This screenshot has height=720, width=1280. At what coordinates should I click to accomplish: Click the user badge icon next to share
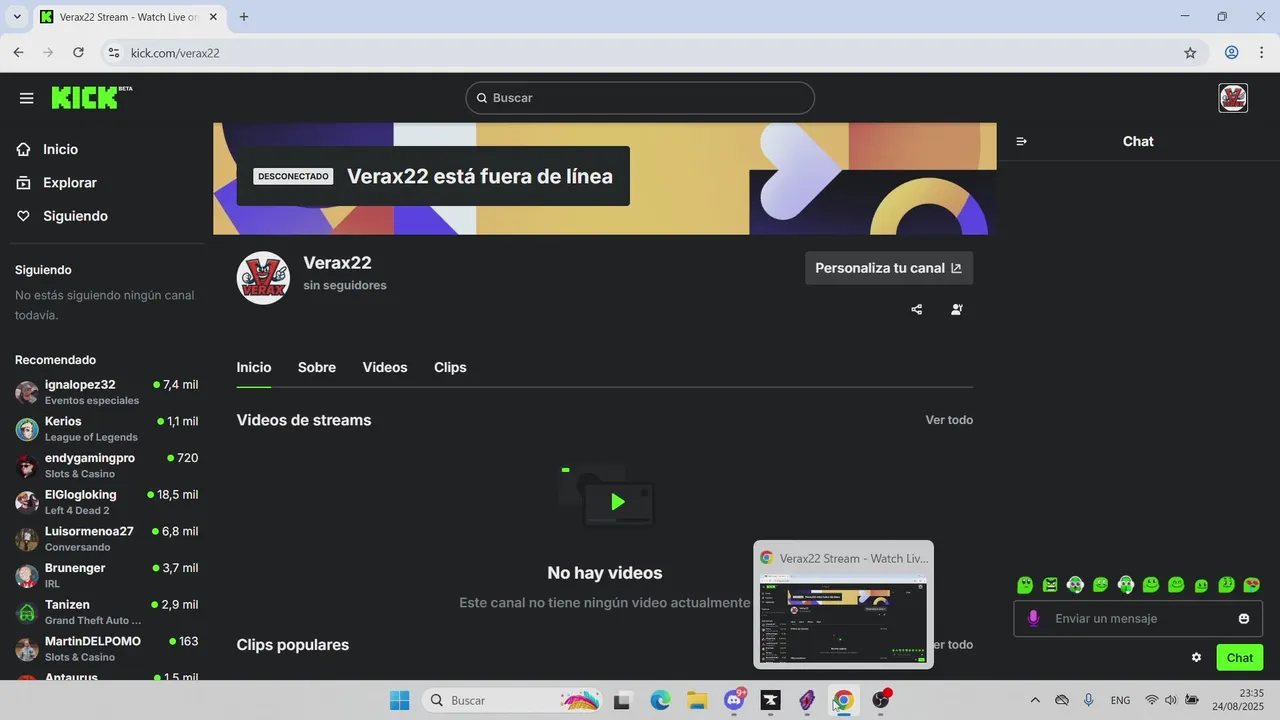coord(957,309)
